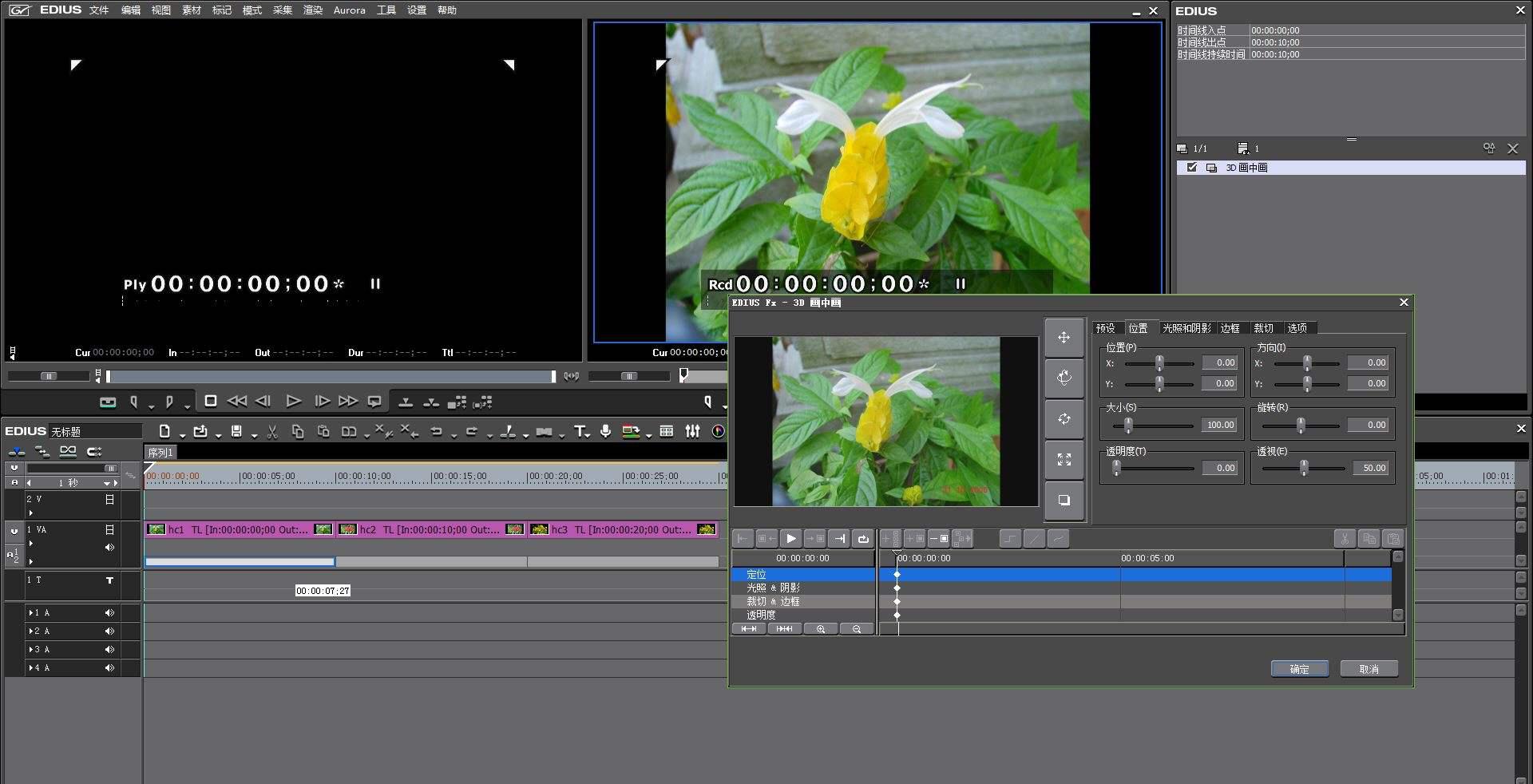Click play button in player controls
Screen dimensions: 1533x784
[x=293, y=401]
